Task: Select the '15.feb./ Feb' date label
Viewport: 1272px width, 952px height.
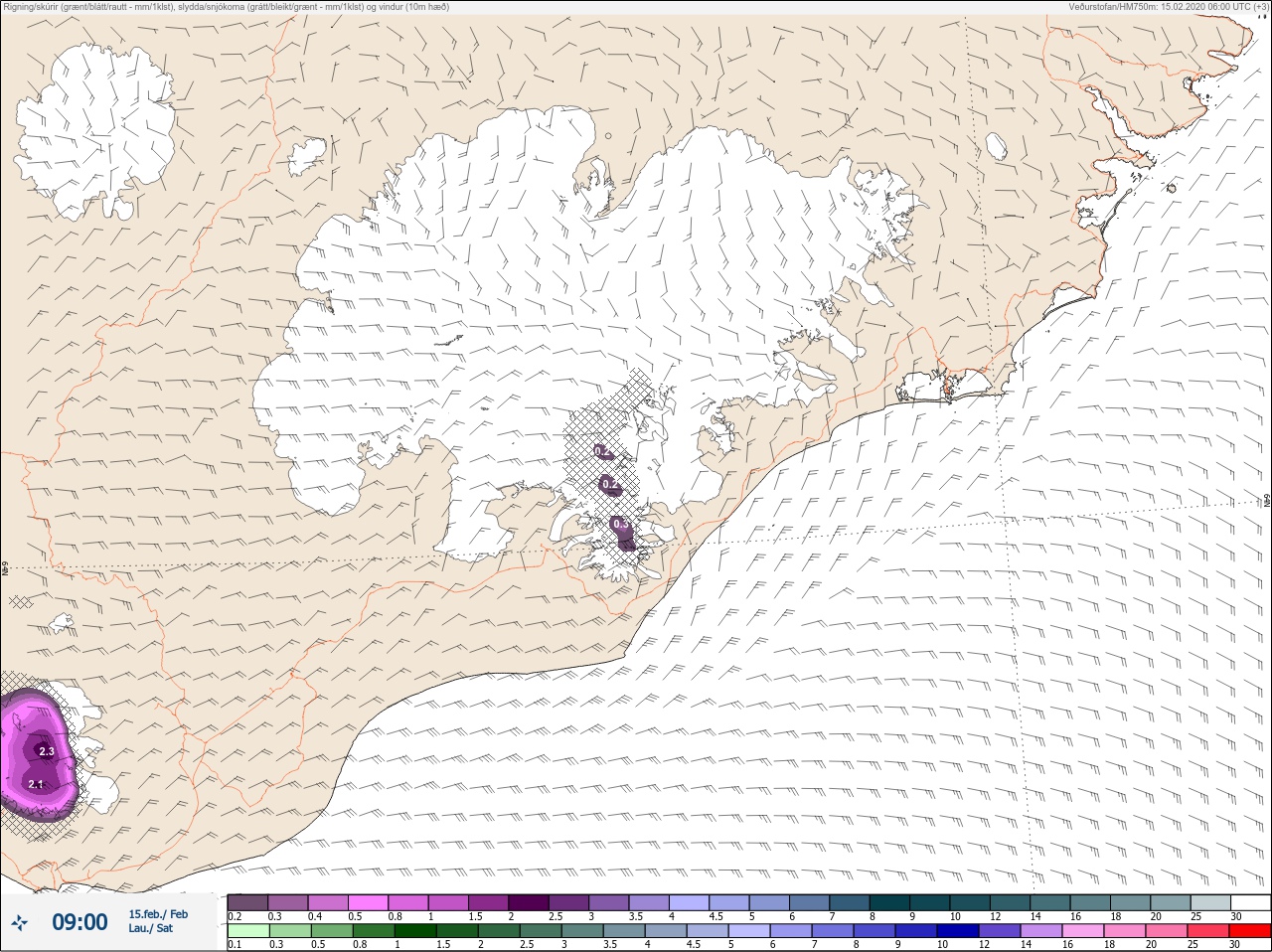Action: point(158,914)
